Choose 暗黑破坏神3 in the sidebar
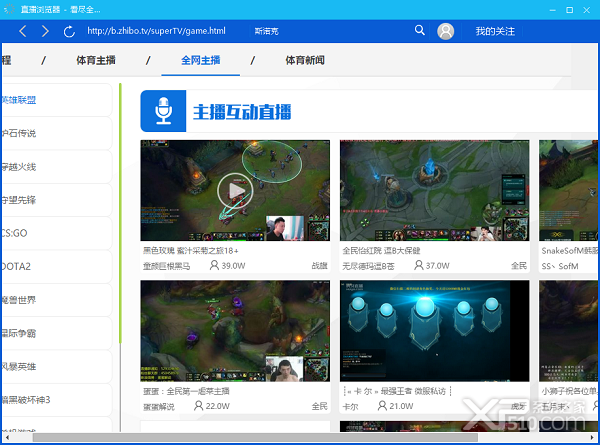This screenshot has height=445, width=600. pyautogui.click(x=57, y=400)
